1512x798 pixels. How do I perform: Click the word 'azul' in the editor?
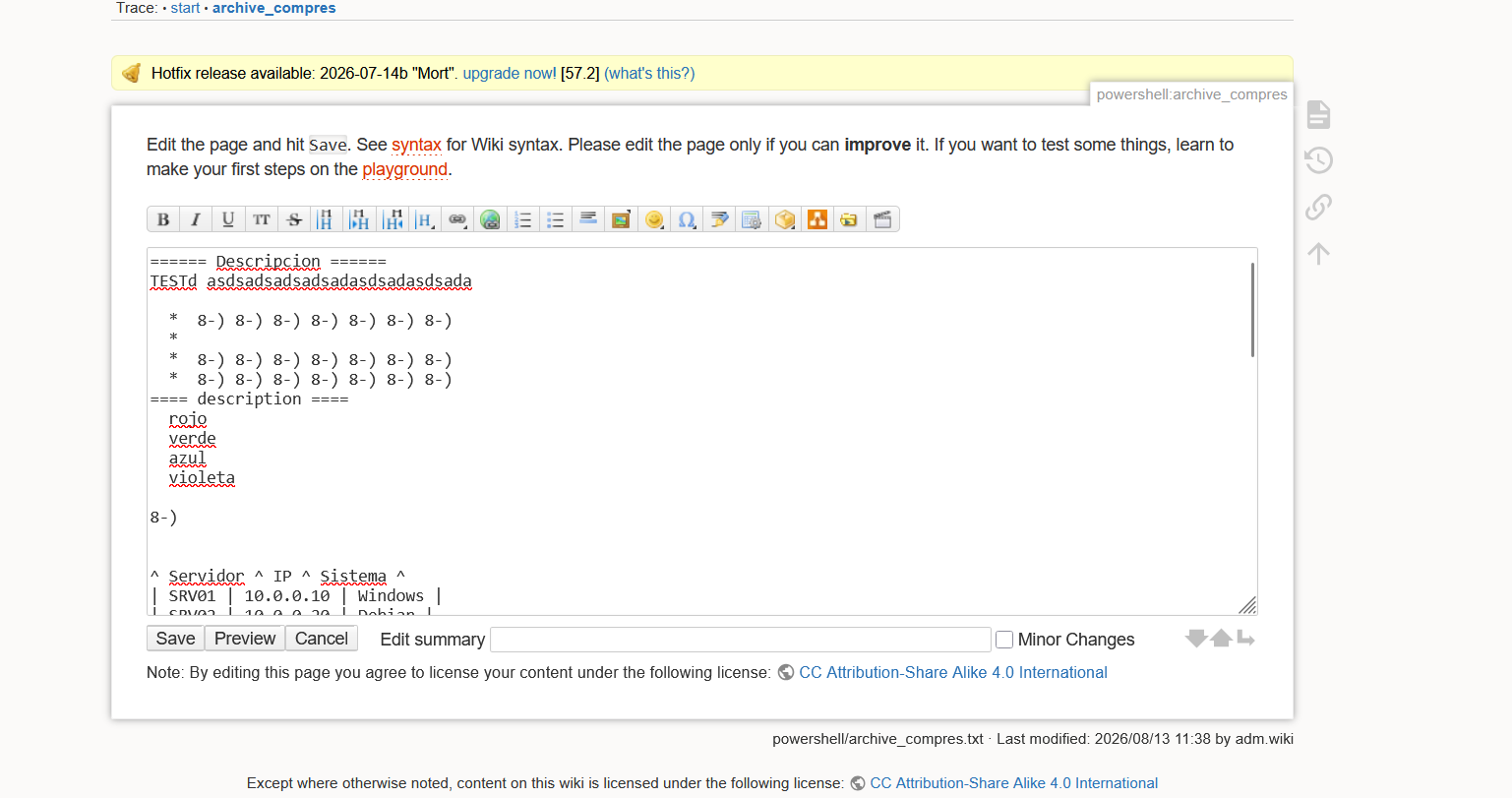pos(187,459)
